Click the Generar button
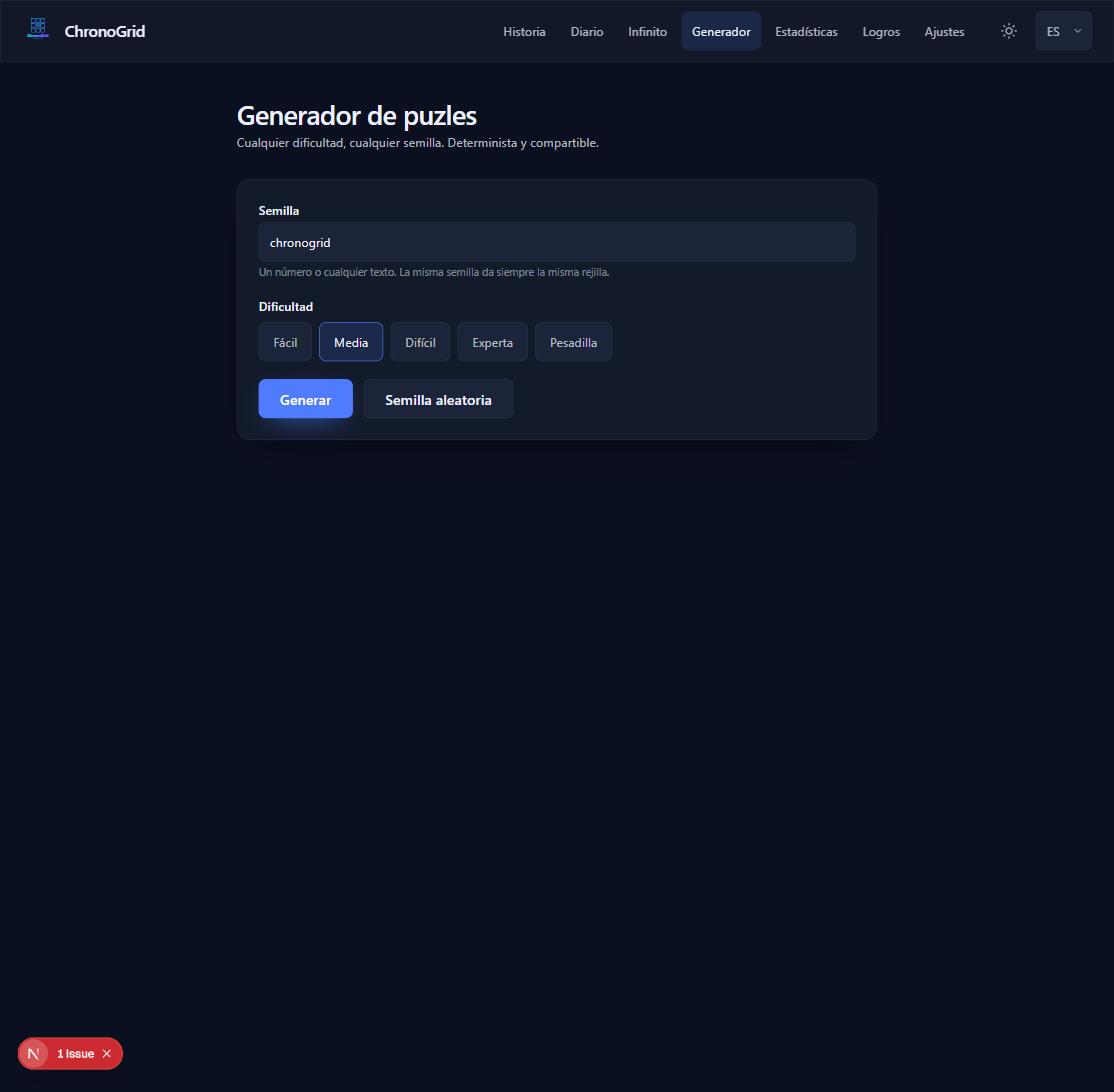 point(305,399)
